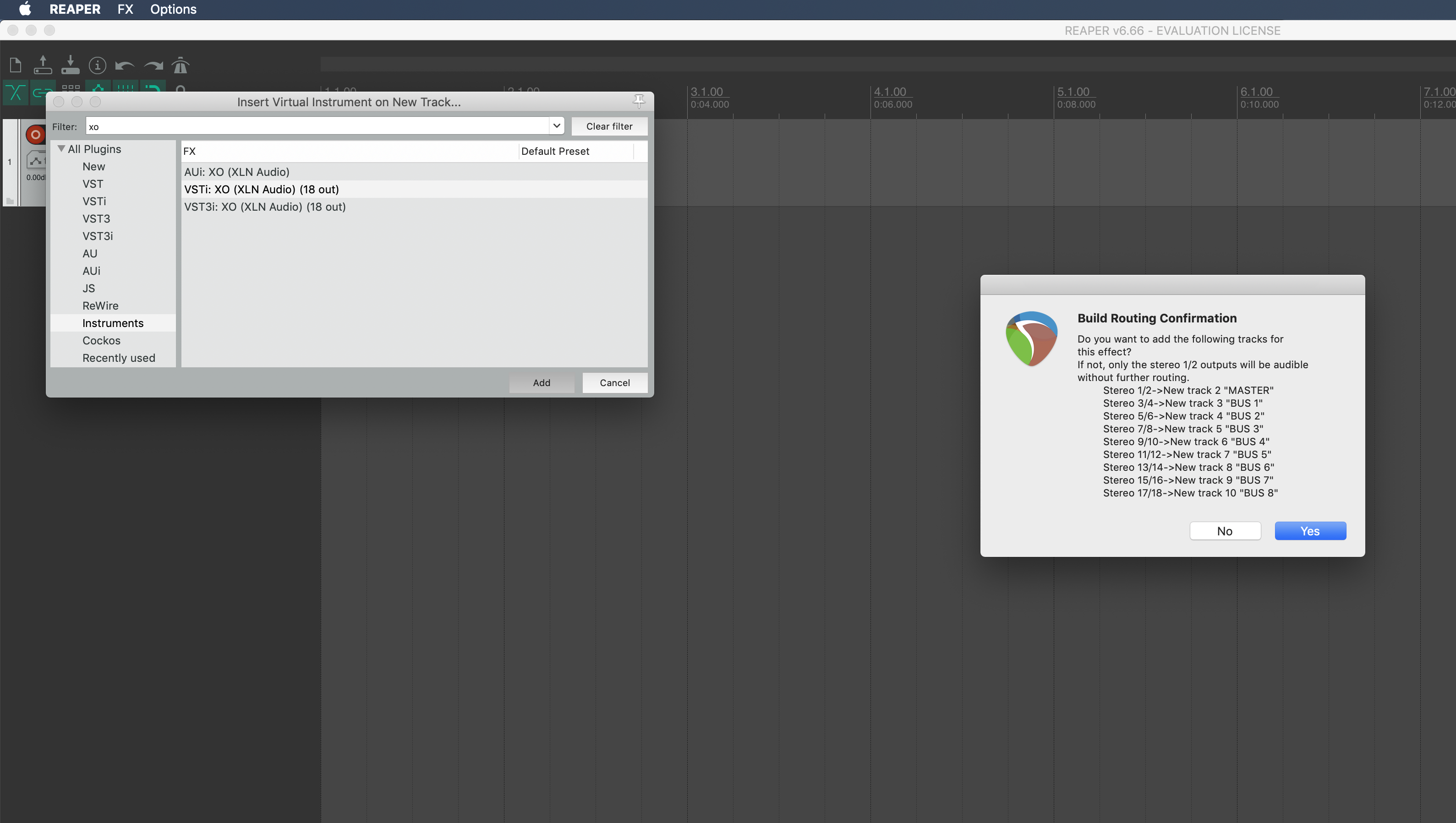Click timeline ruler marker 6.1.00
The width and height of the screenshot is (1456, 823).
[1256, 92]
